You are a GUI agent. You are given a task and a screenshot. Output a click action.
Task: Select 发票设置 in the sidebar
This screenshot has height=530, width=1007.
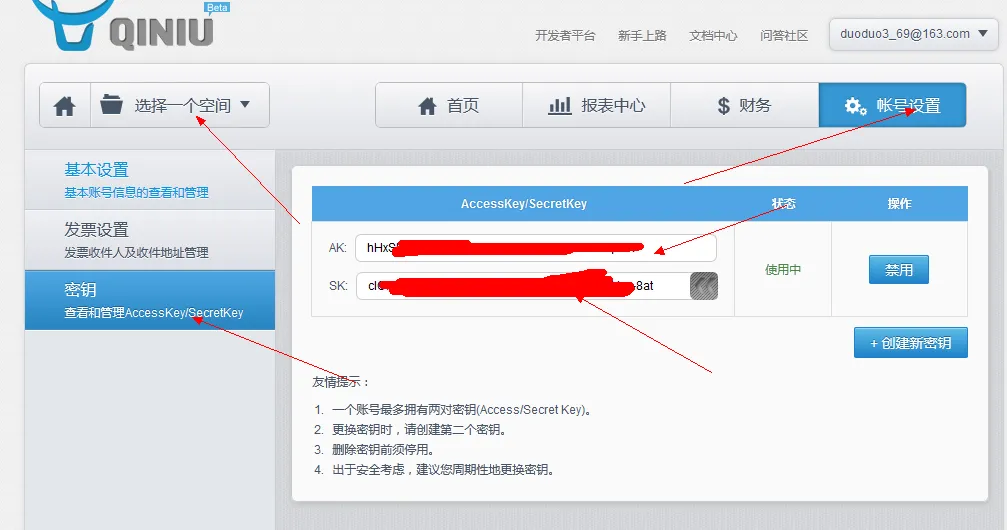[150, 240]
